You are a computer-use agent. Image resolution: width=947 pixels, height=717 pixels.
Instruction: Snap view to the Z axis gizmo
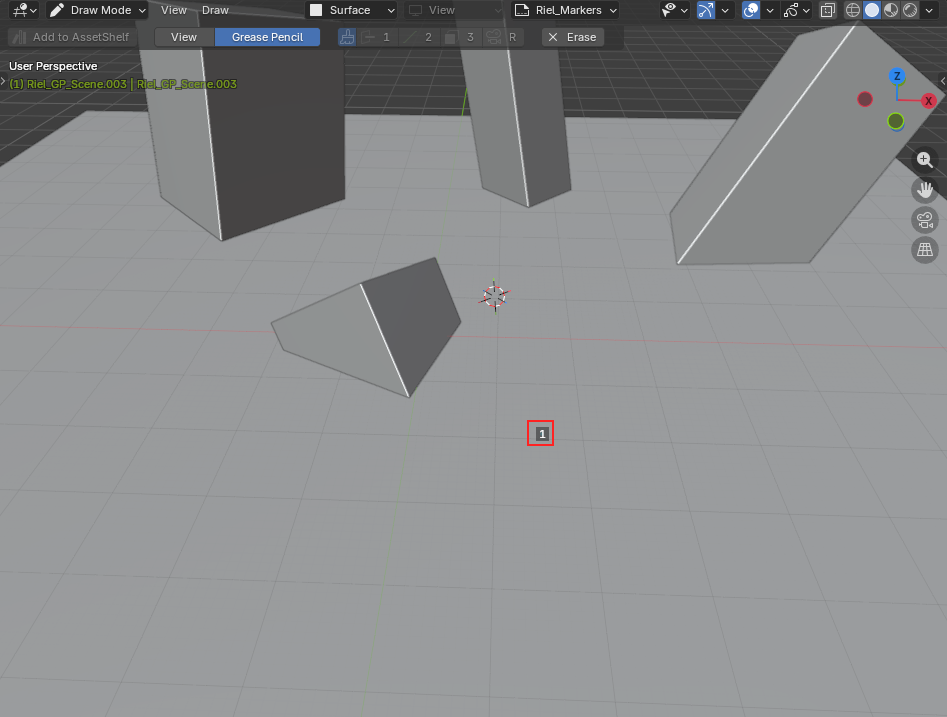click(897, 76)
